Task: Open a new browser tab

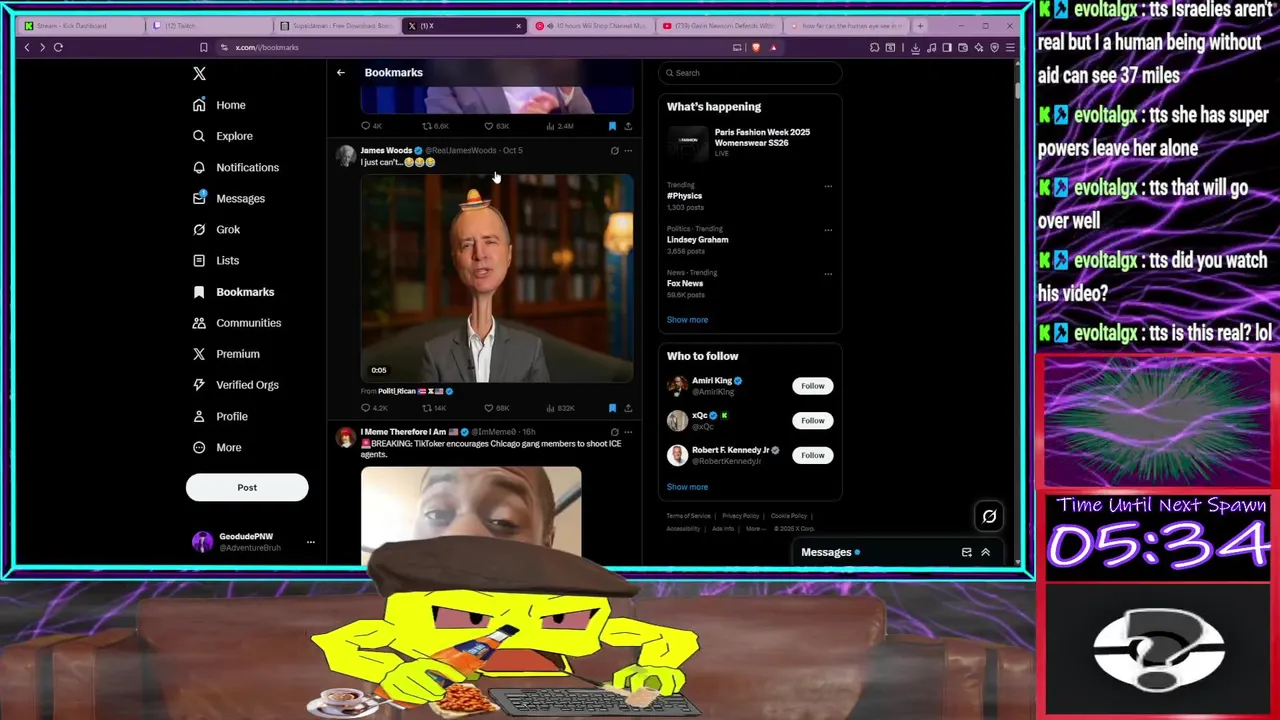Action: tap(920, 26)
